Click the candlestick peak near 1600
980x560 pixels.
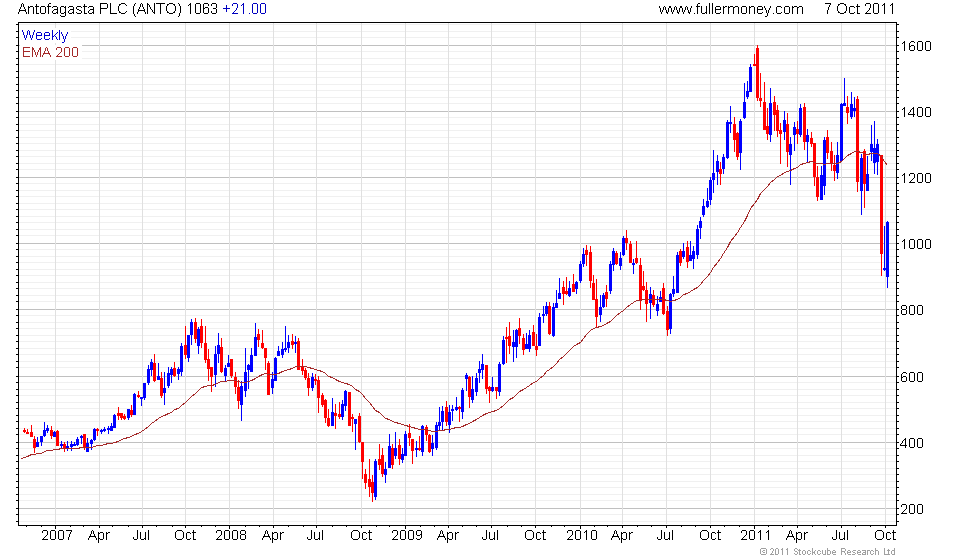pyautogui.click(x=757, y=72)
